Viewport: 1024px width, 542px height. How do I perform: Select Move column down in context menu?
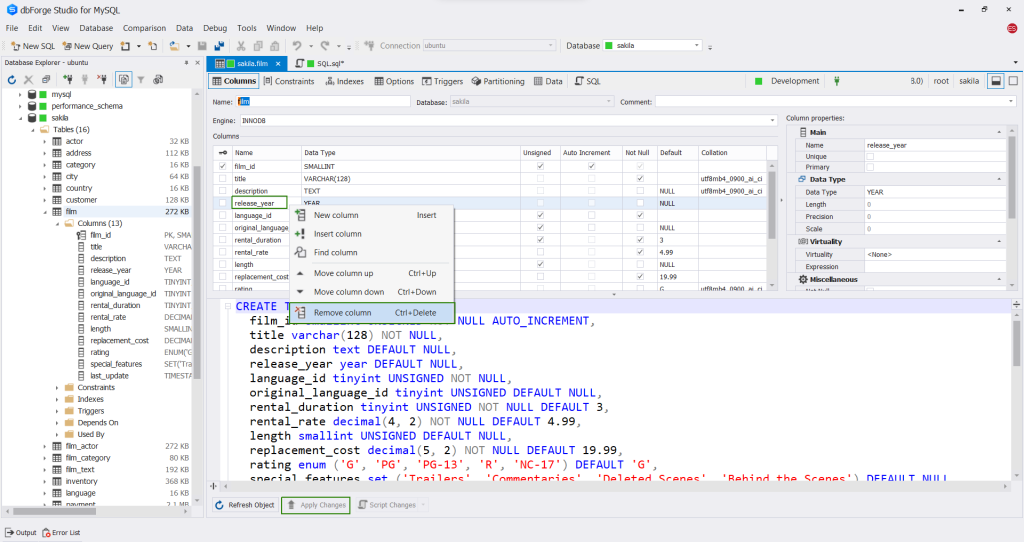coord(372,292)
